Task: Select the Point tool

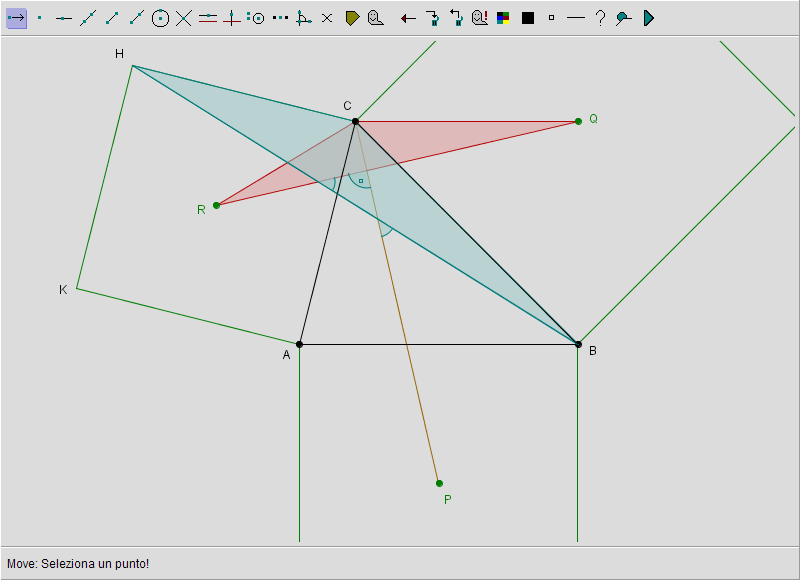Action: (40, 18)
